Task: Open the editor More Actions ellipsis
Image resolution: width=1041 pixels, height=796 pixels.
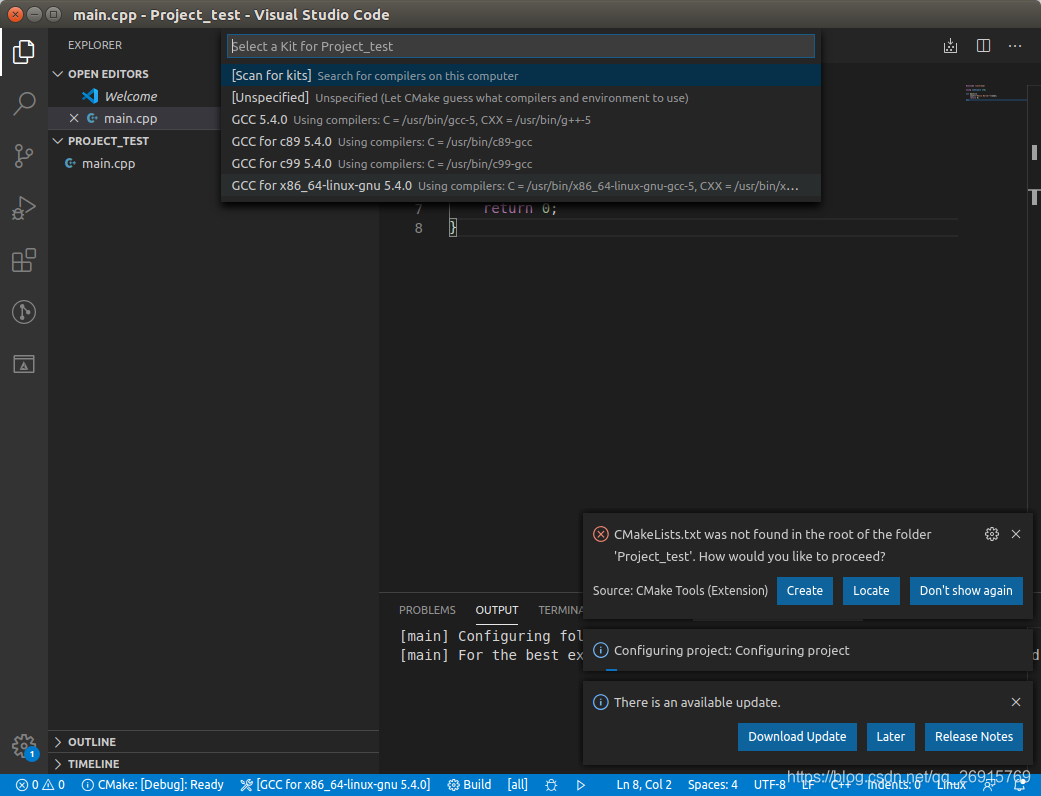Action: [1015, 46]
